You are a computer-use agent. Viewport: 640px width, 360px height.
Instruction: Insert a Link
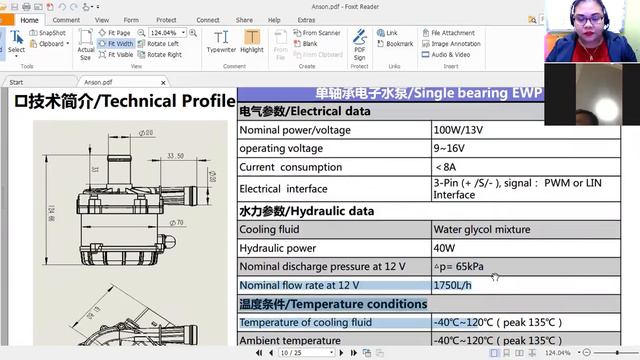coord(387,33)
